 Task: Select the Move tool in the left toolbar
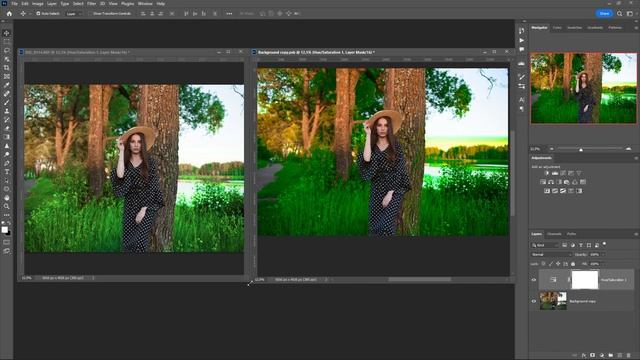click(7, 33)
